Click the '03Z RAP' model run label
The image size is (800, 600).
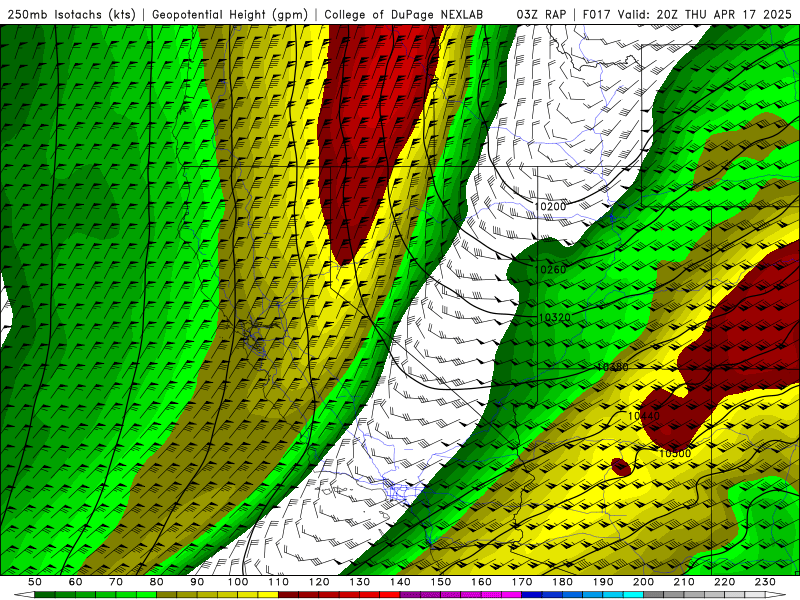[x=541, y=14]
